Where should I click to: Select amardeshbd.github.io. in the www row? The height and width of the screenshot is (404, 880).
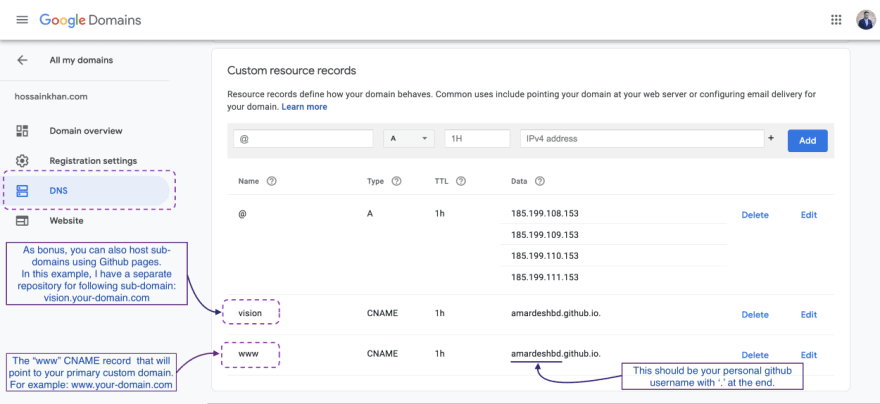tap(556, 354)
